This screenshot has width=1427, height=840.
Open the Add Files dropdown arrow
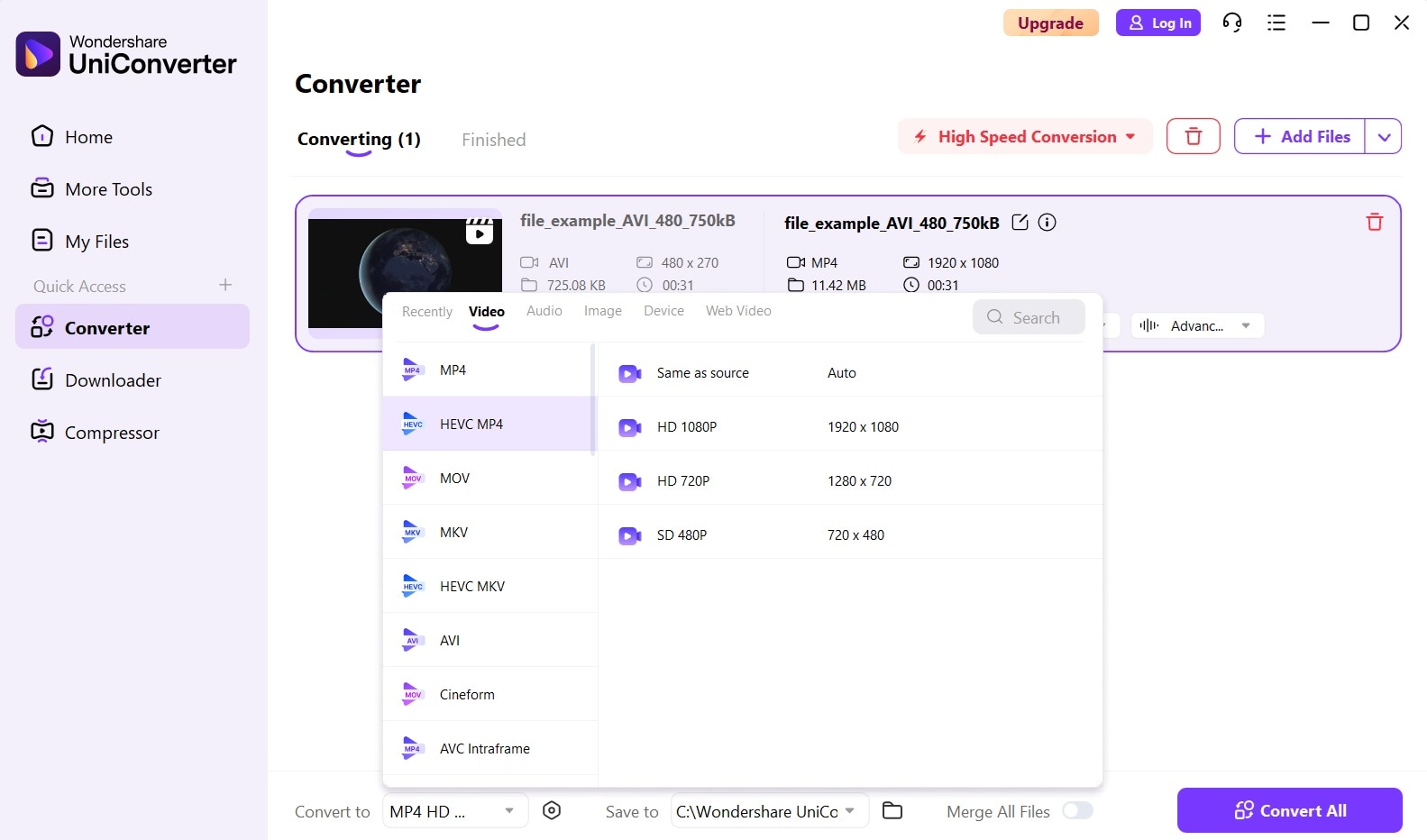(x=1384, y=136)
